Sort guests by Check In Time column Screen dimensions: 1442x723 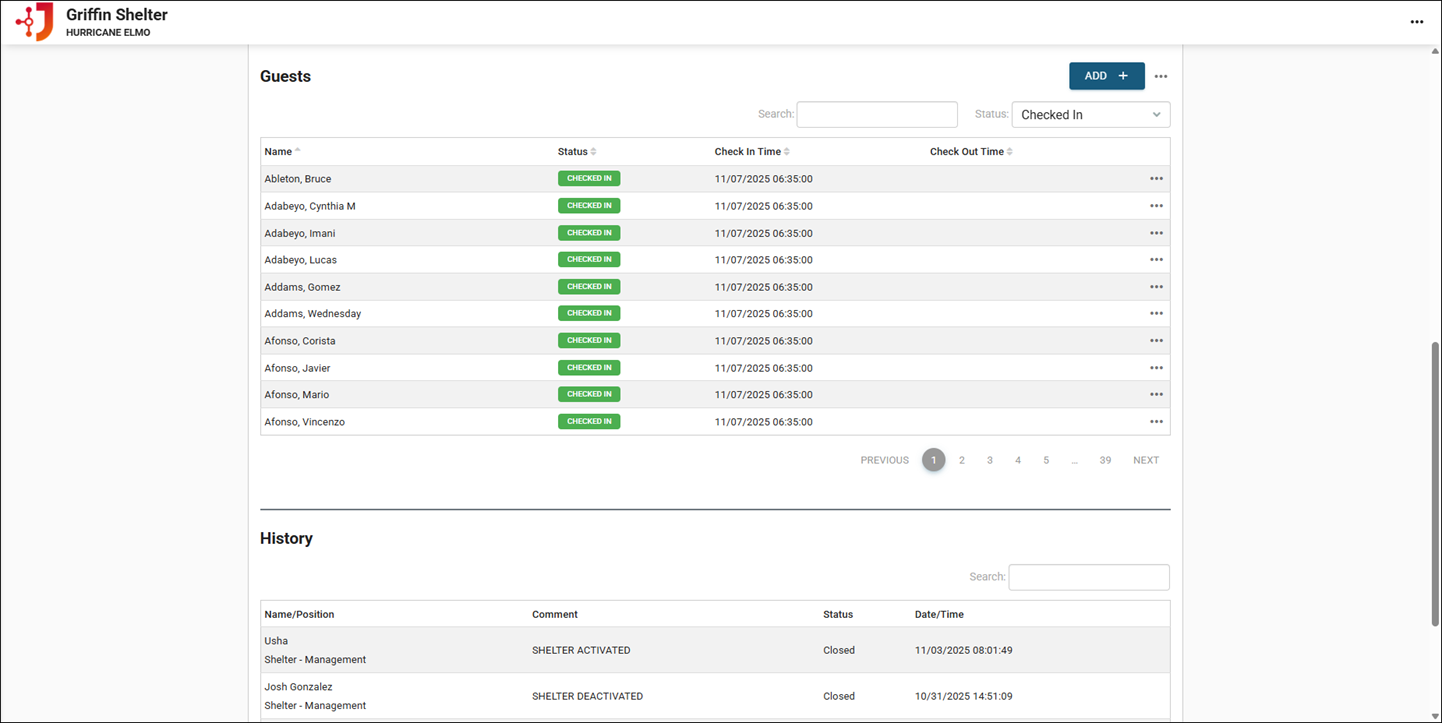[x=747, y=152]
